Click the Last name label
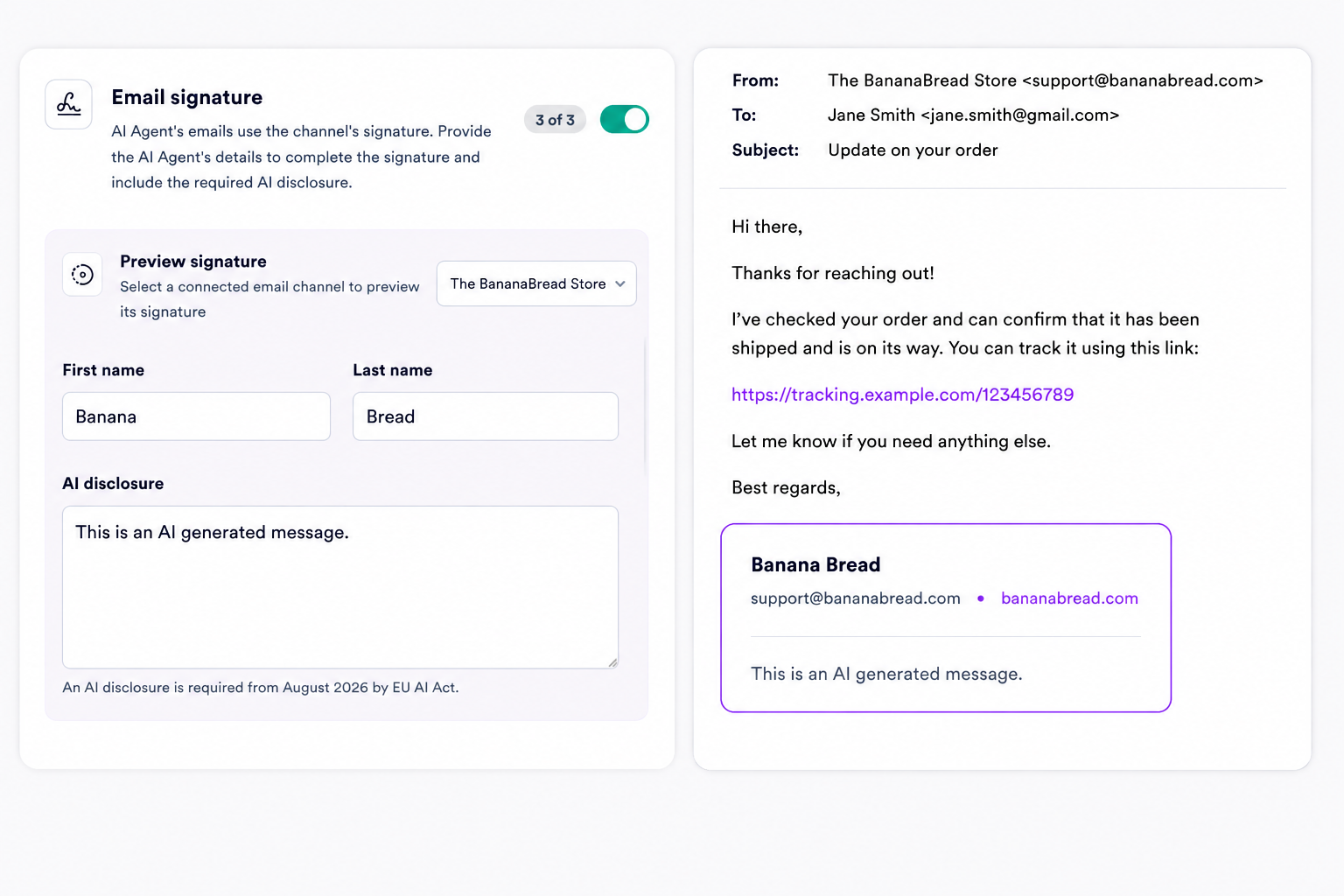This screenshot has height=896, width=1344. 393,370
